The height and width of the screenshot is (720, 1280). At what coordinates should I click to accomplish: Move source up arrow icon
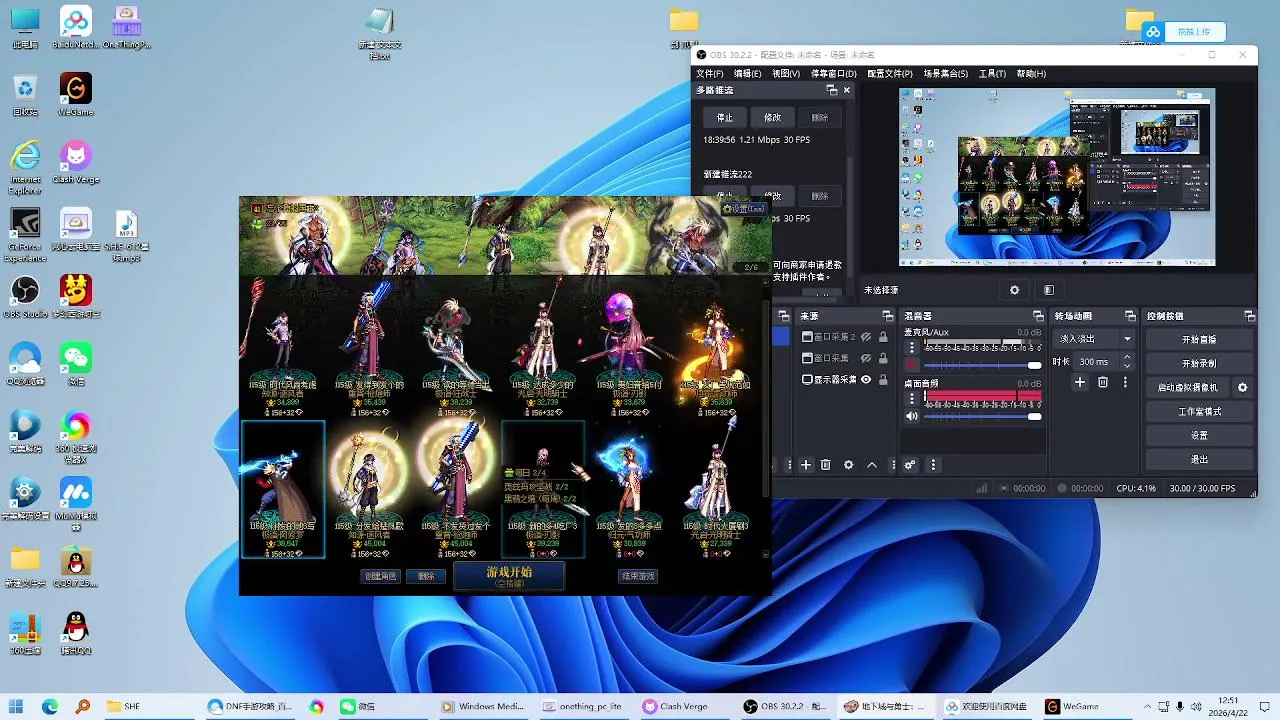pyautogui.click(x=872, y=465)
